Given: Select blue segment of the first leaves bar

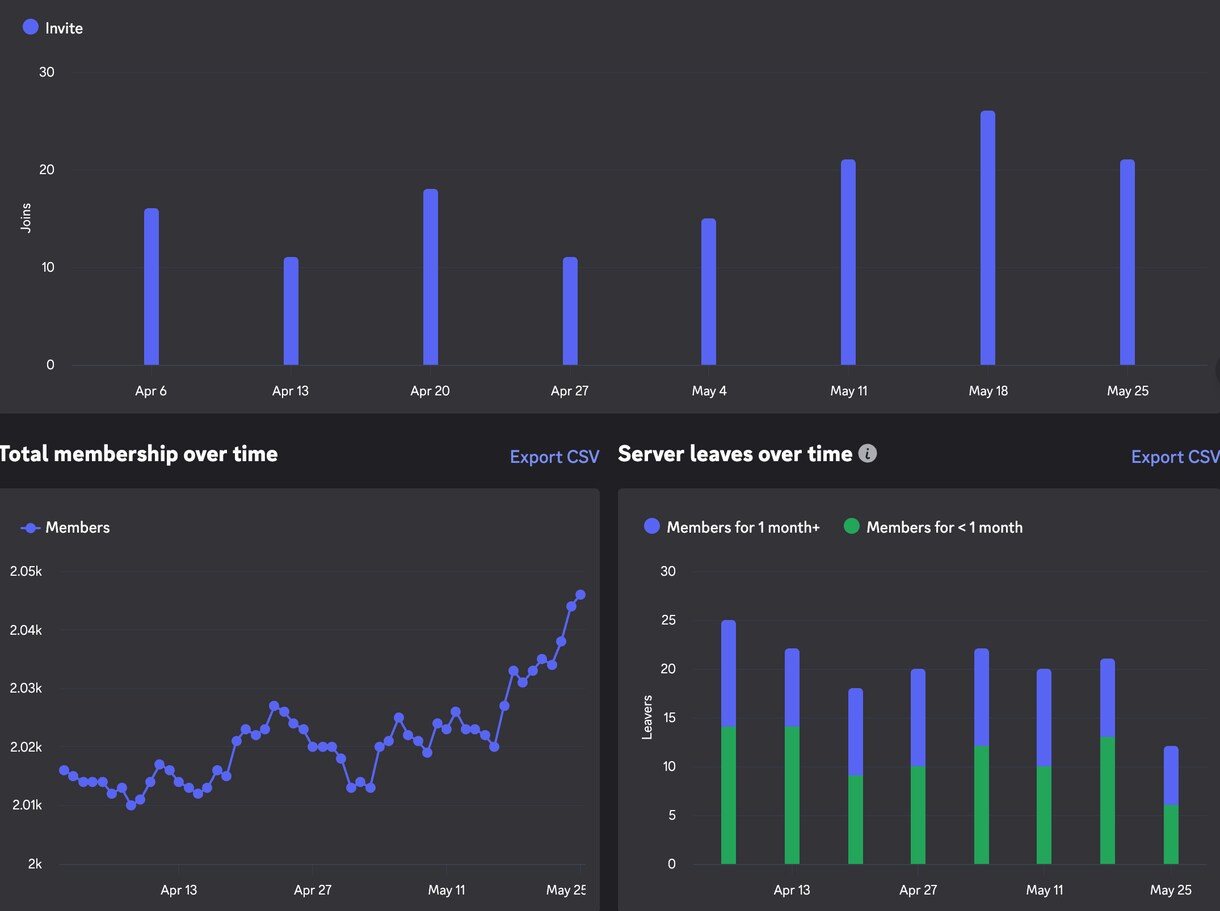Looking at the screenshot, I should click(x=728, y=674).
